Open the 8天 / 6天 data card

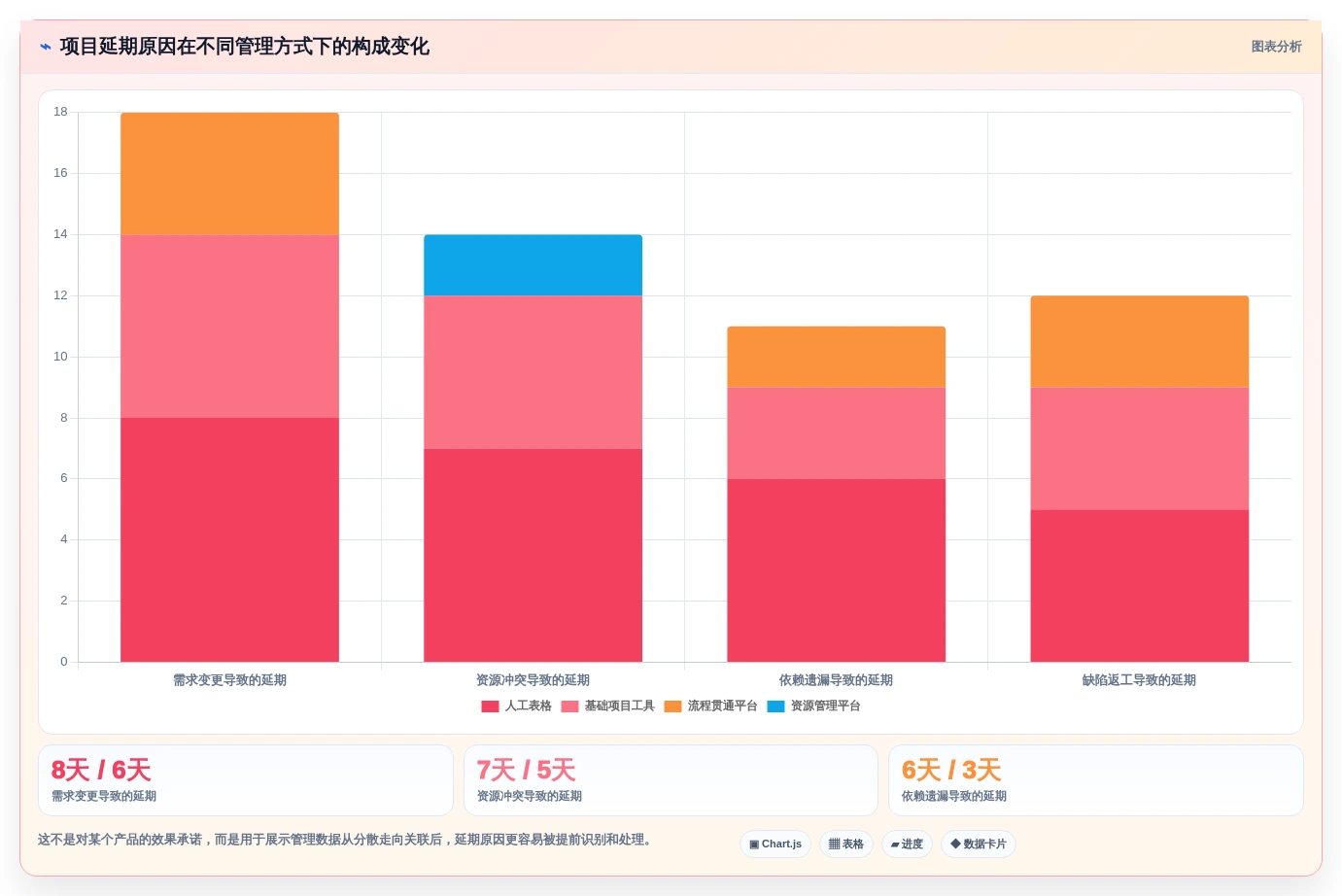click(246, 780)
